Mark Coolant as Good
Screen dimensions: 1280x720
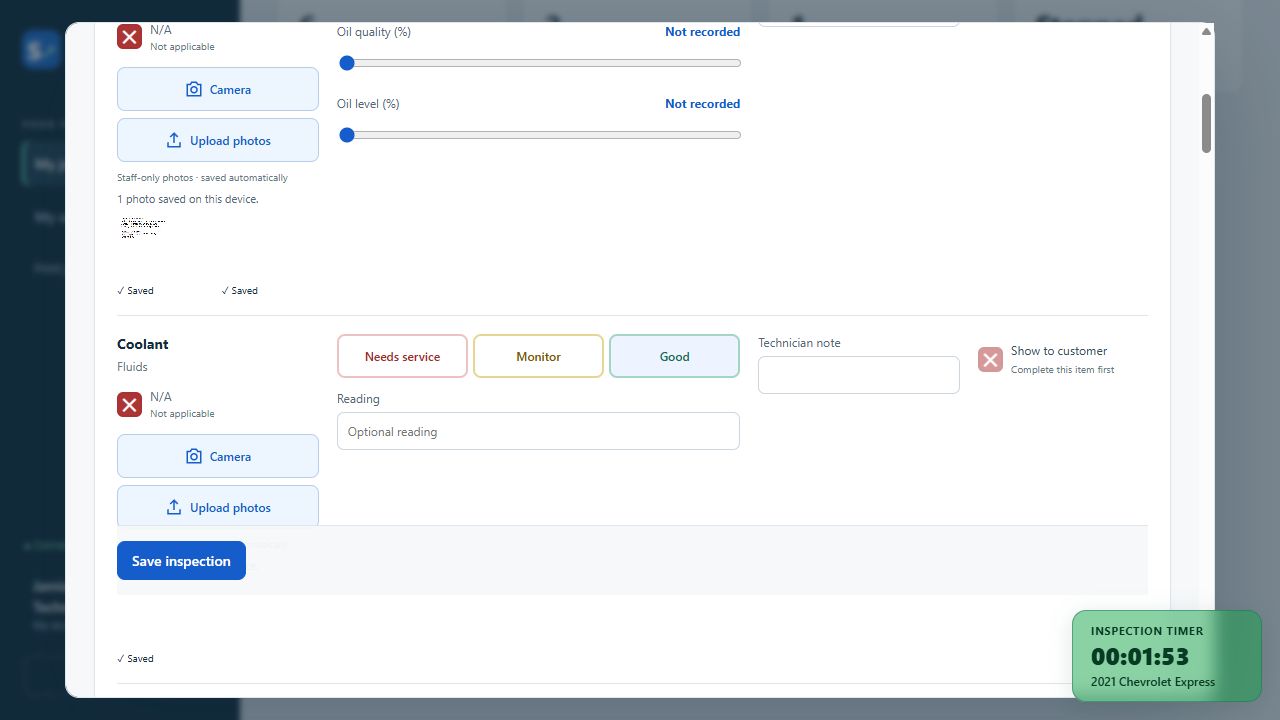pos(674,356)
